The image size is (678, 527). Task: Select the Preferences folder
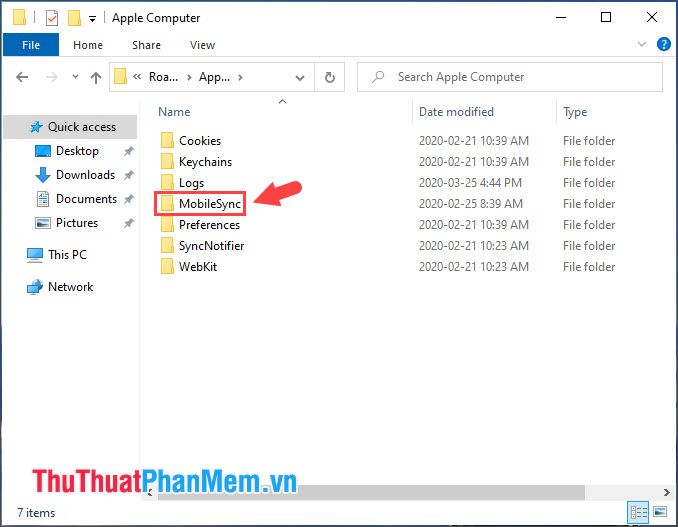(x=209, y=225)
